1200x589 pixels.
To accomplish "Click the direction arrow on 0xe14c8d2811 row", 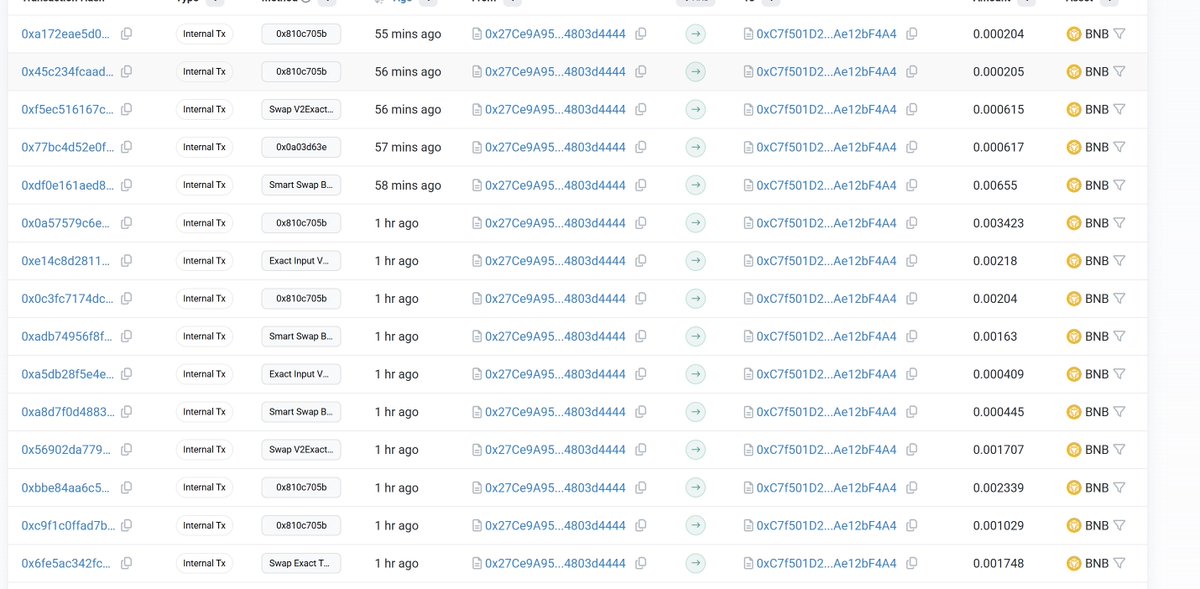I will tap(696, 261).
